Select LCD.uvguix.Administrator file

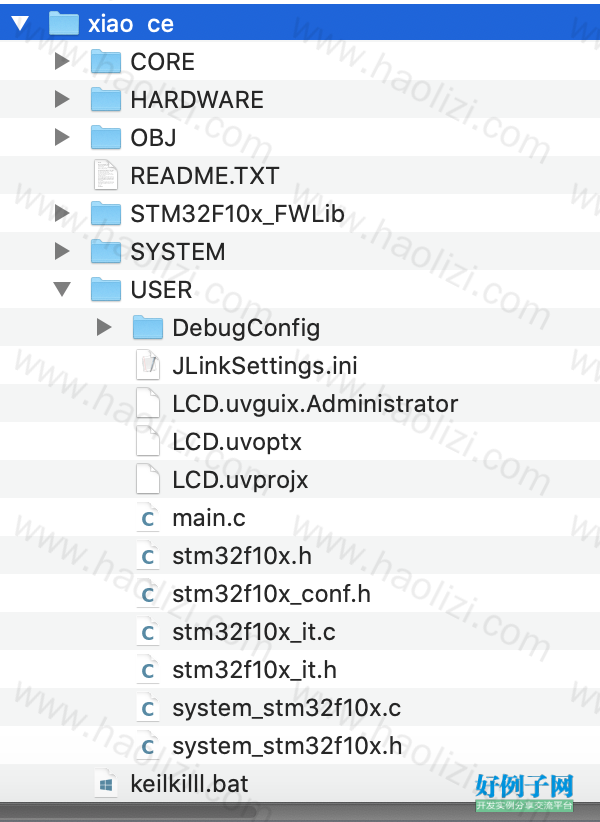tap(300, 403)
